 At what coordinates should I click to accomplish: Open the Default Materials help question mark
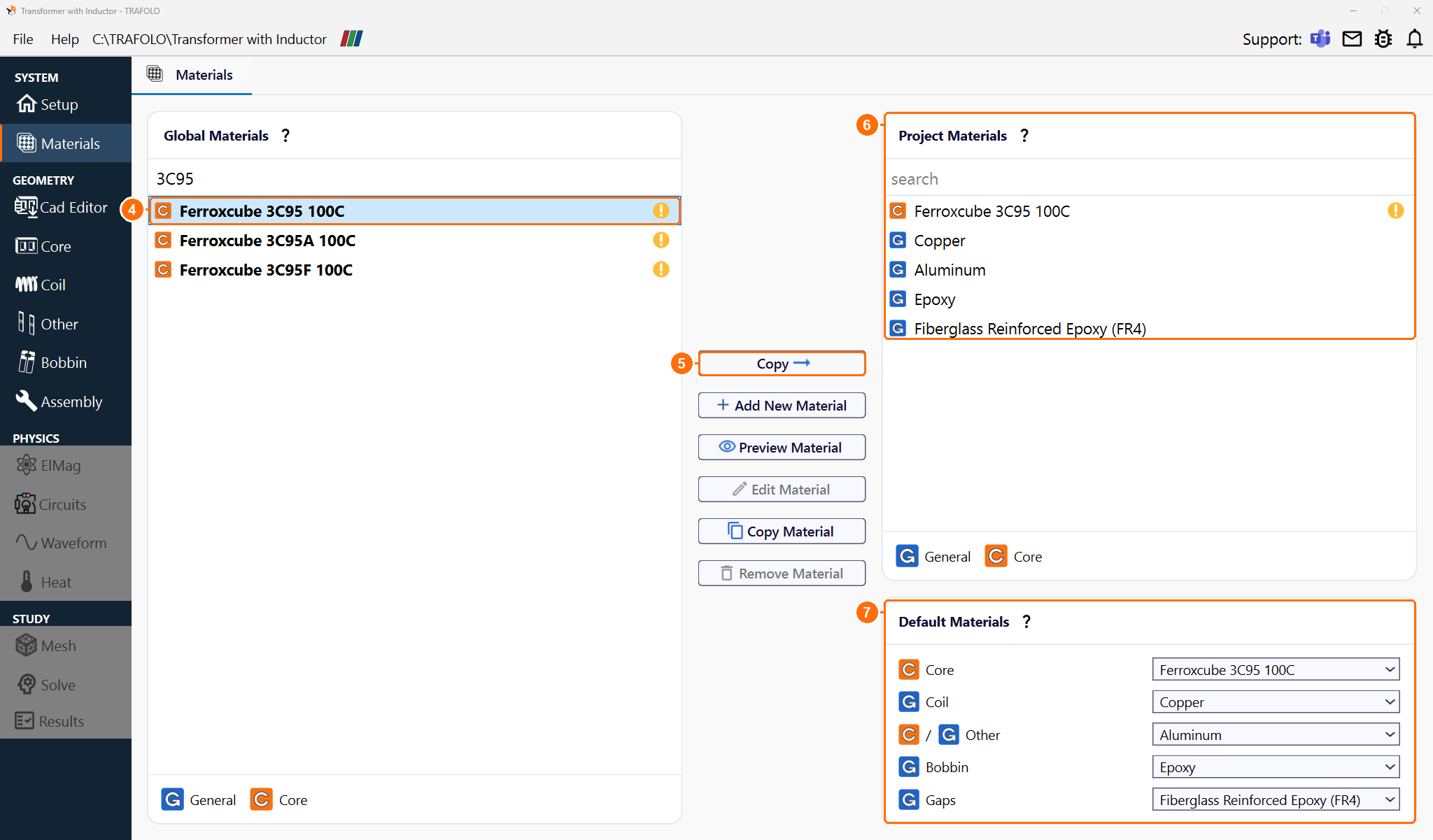click(1026, 622)
